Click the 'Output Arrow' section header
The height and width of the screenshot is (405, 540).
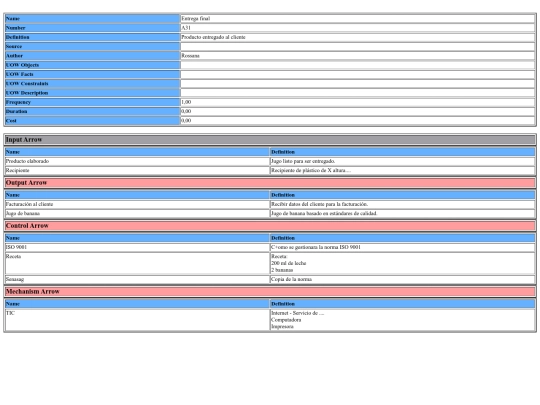270,183
